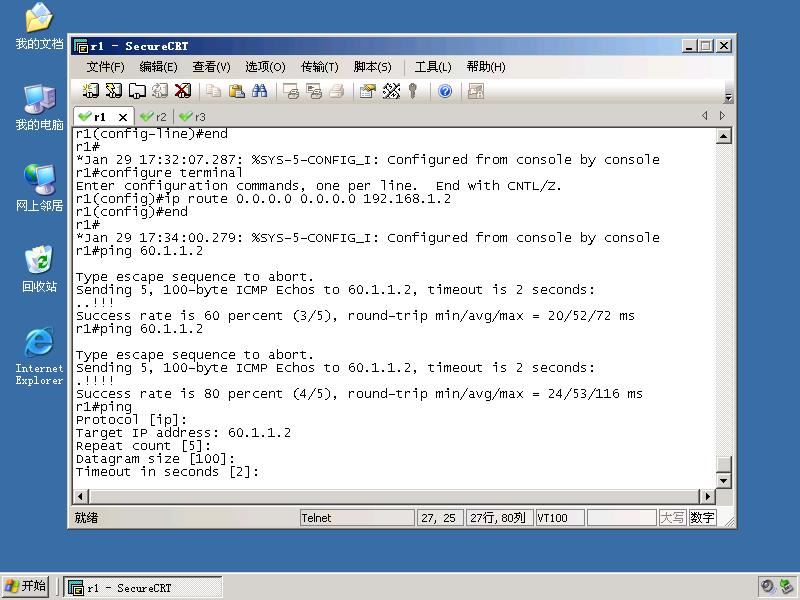Click the SecureCRT title bar system icon
This screenshot has width=800, height=600.
81,46
